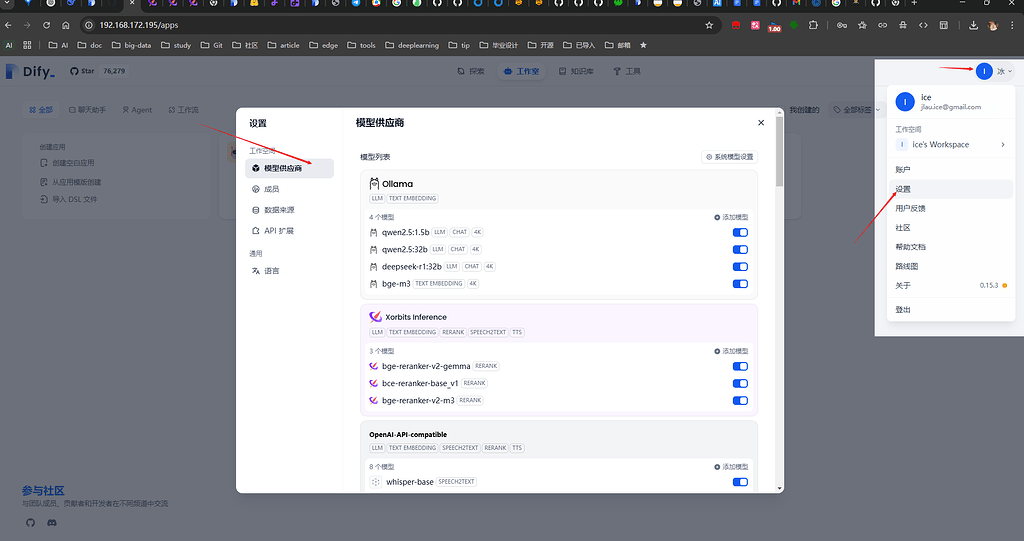The width and height of the screenshot is (1024, 541).
Task: Open Roadmap from user menu
Action: click(x=951, y=266)
